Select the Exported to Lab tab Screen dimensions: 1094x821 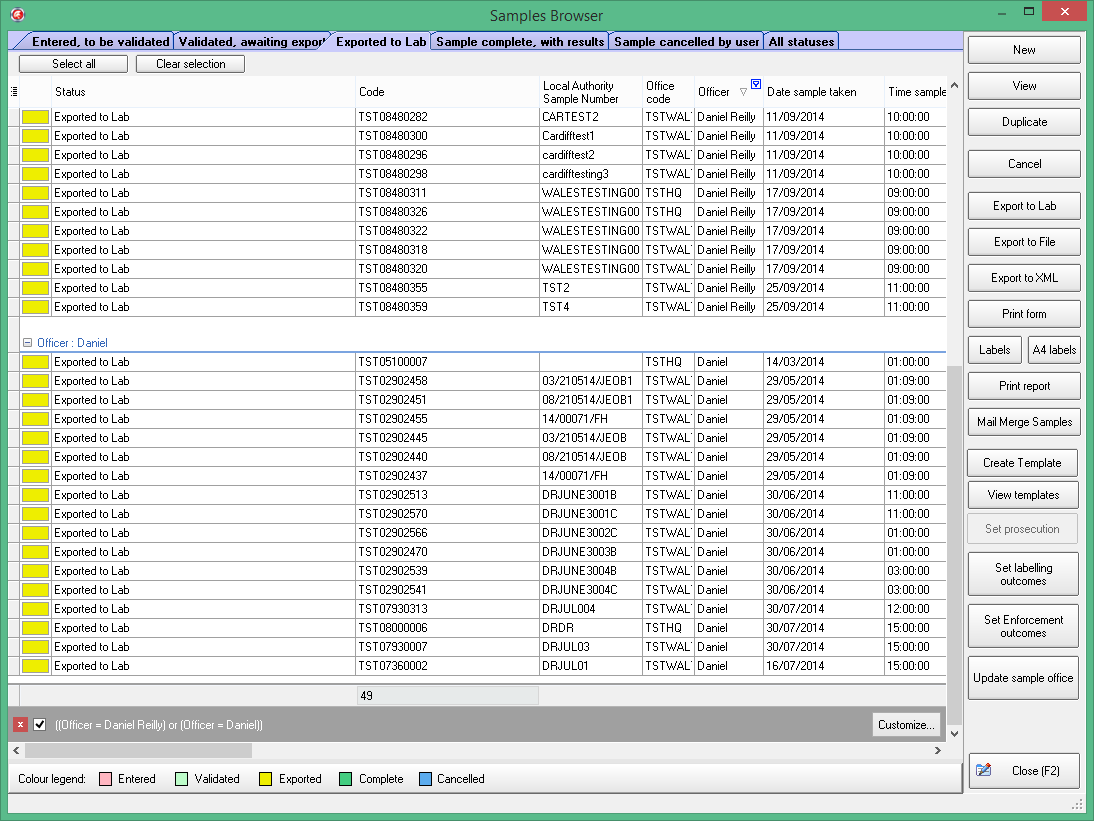381,42
